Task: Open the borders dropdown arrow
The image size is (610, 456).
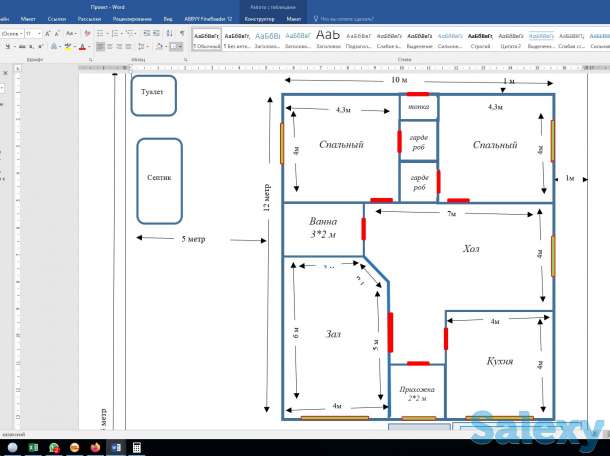Action: [x=181, y=46]
